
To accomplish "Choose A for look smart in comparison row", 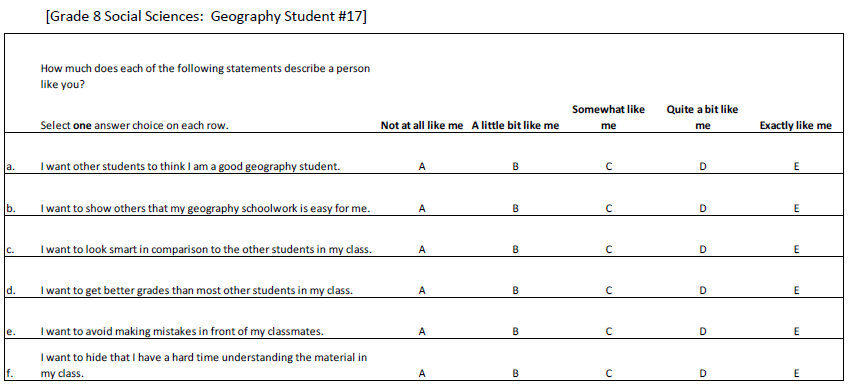I will point(422,250).
